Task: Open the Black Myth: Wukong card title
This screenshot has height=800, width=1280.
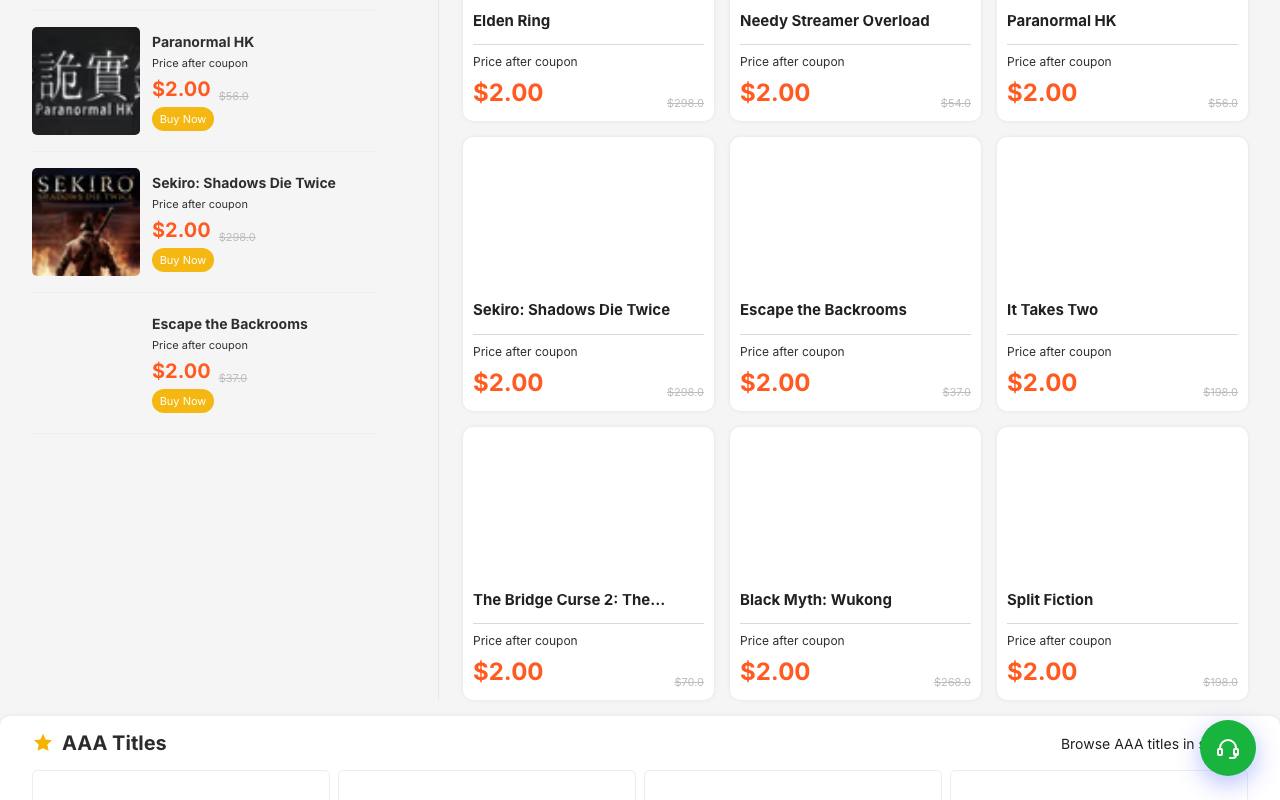Action: point(816,600)
